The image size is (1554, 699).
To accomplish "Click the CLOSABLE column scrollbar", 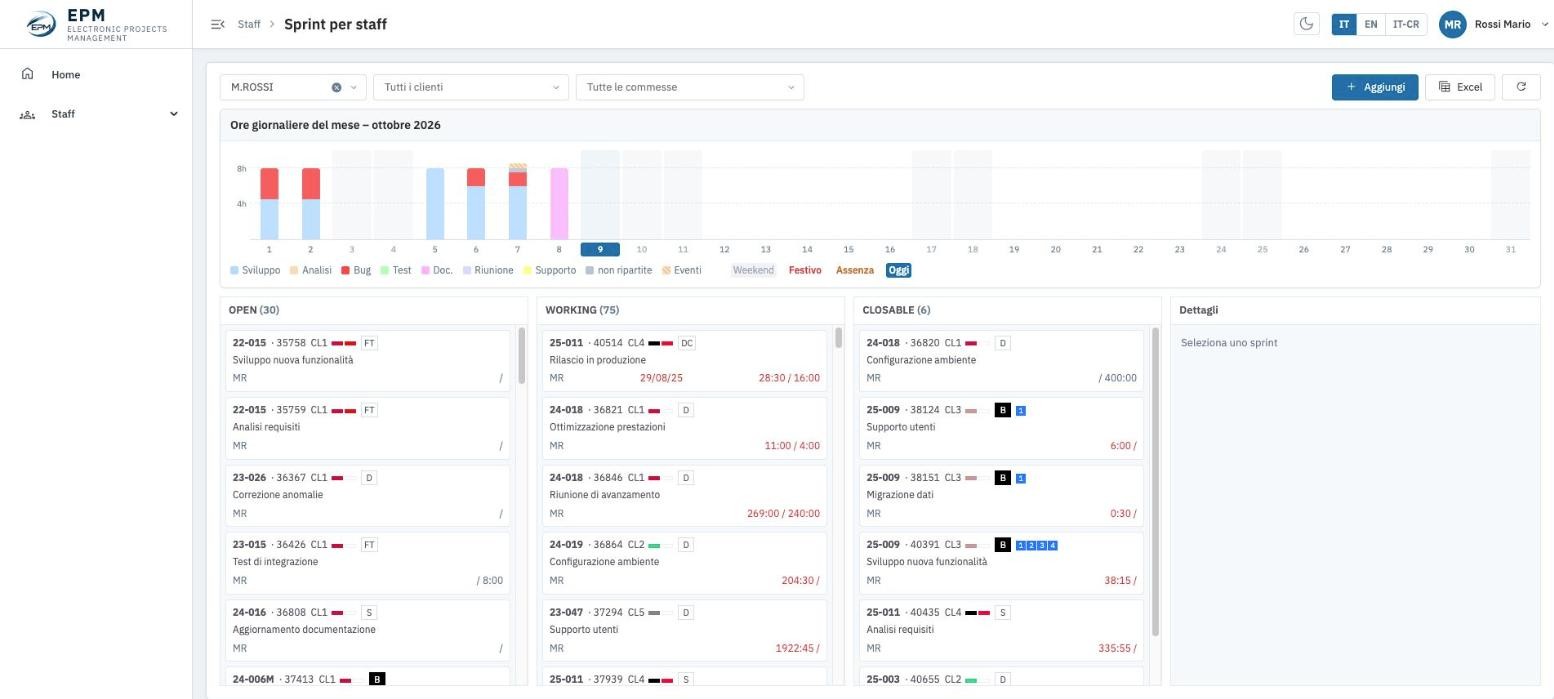I will pos(1156,482).
